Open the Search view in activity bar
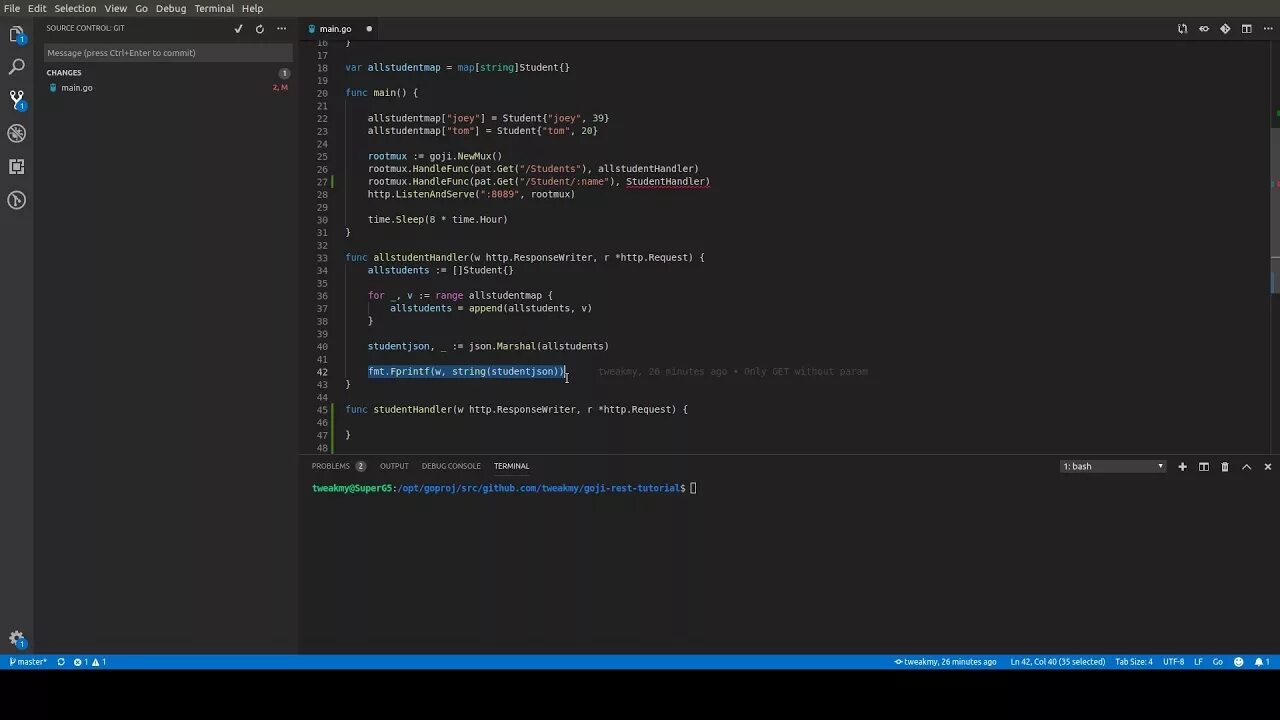 coord(16,67)
